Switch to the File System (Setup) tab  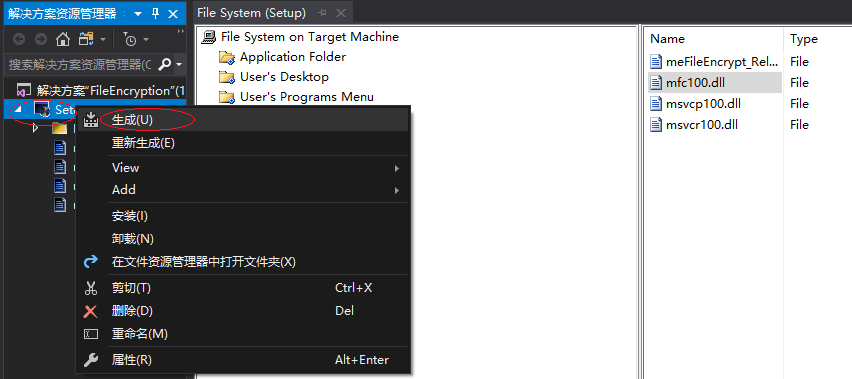pos(251,12)
